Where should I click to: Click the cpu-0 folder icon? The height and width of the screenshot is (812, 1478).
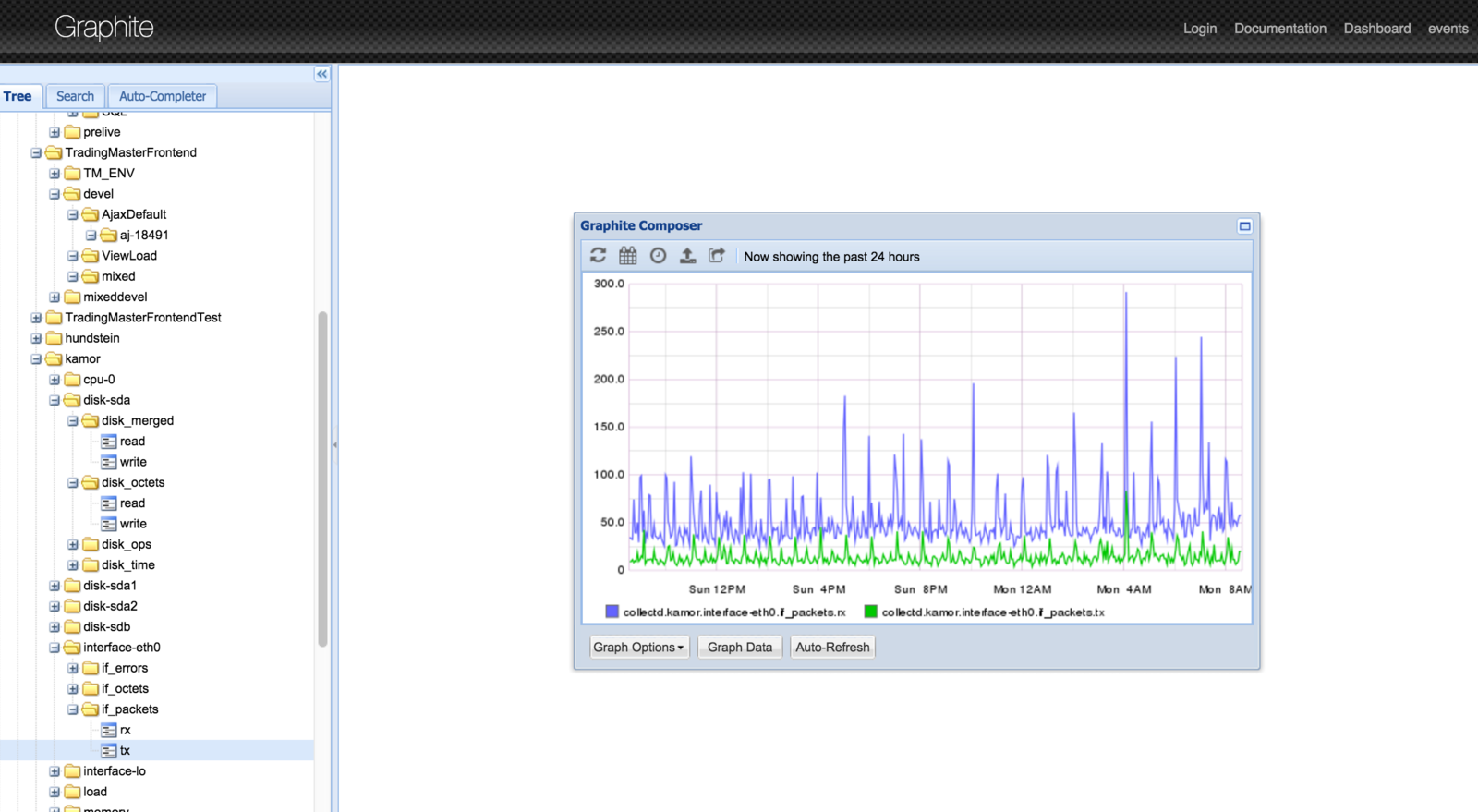(x=72, y=380)
